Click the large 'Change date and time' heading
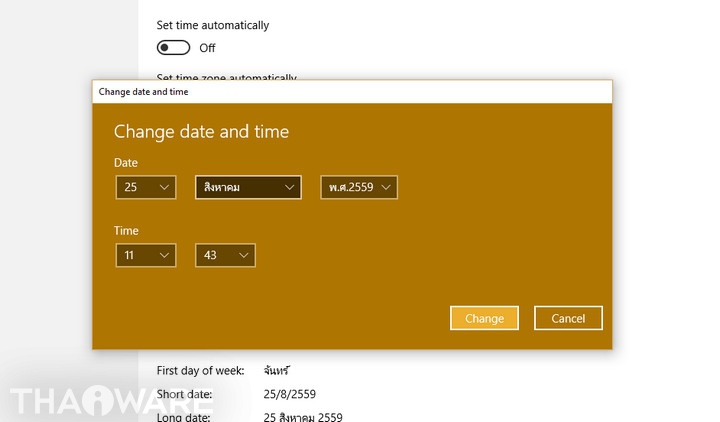The height and width of the screenshot is (422, 720). pos(201,132)
